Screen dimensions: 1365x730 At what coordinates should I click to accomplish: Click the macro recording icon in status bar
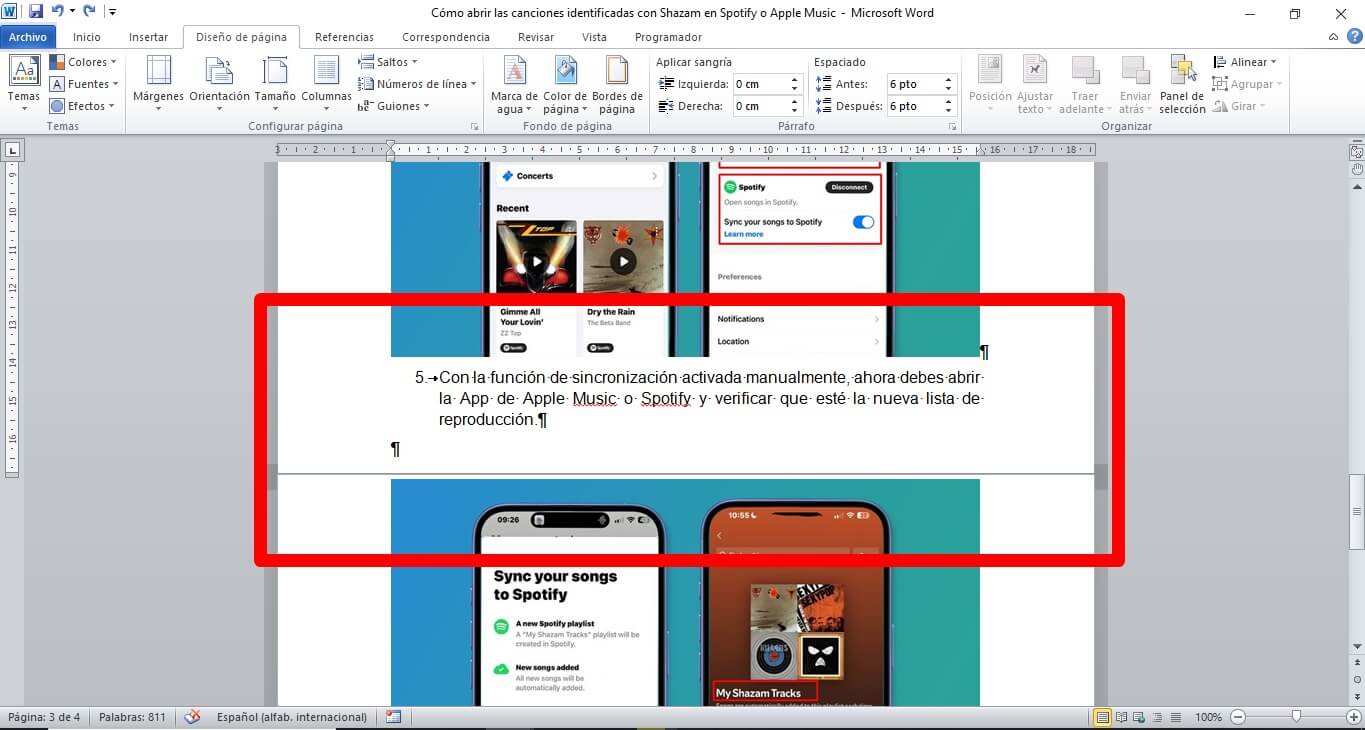click(x=393, y=717)
